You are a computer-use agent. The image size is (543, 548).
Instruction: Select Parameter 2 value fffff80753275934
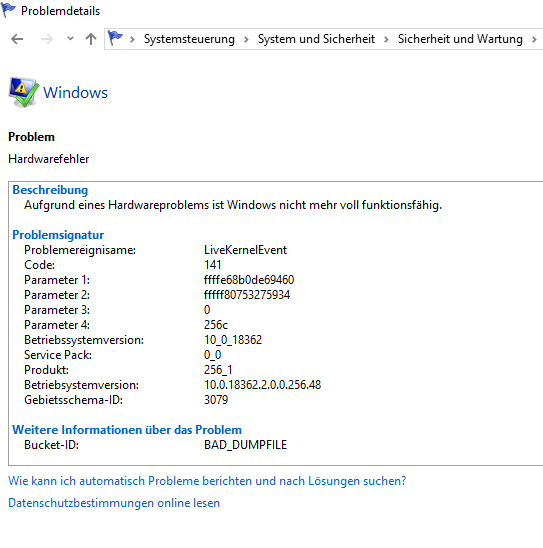click(247, 295)
